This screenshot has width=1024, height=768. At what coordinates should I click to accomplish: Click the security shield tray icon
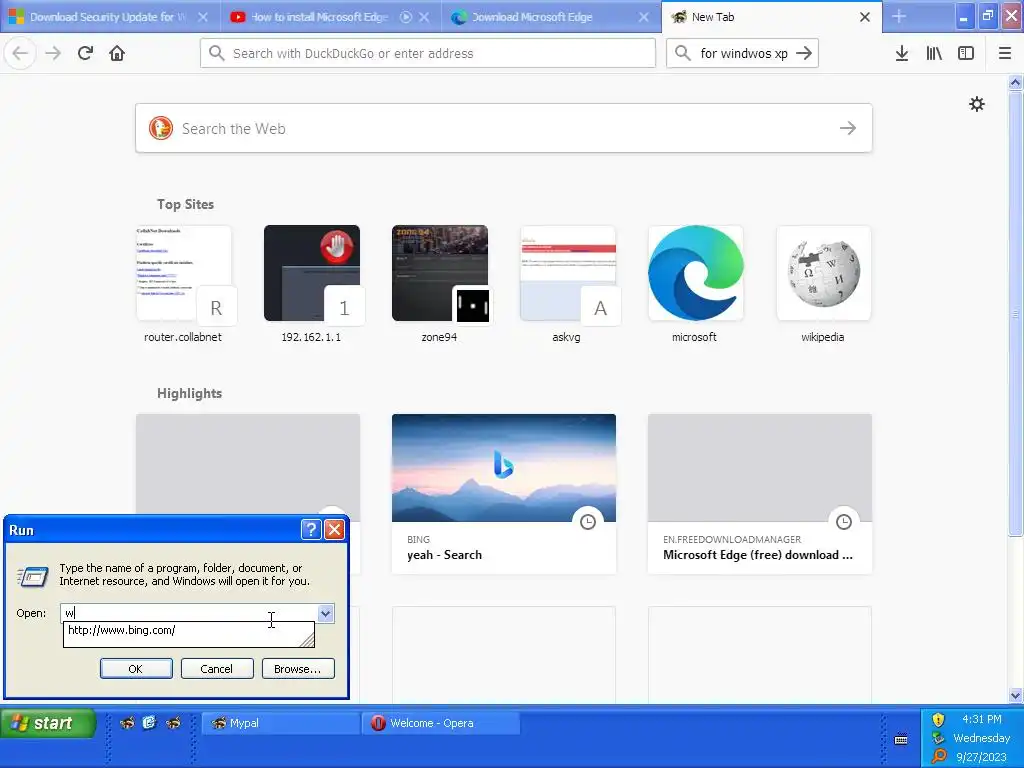(938, 720)
